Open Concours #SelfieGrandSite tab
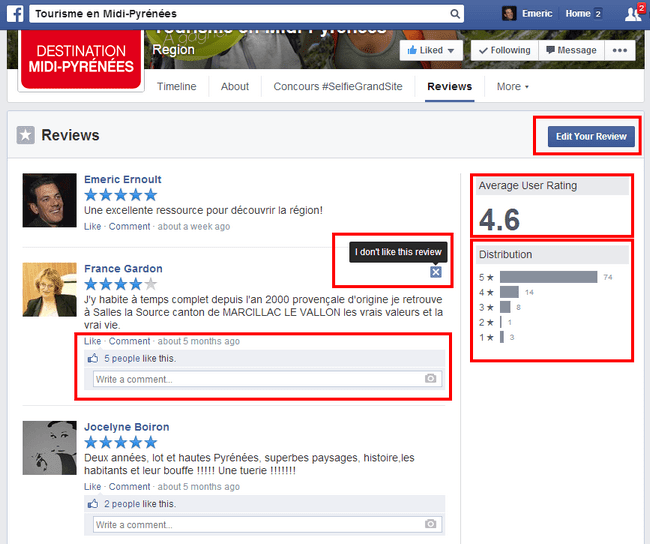This screenshot has width=650, height=544. 338,86
